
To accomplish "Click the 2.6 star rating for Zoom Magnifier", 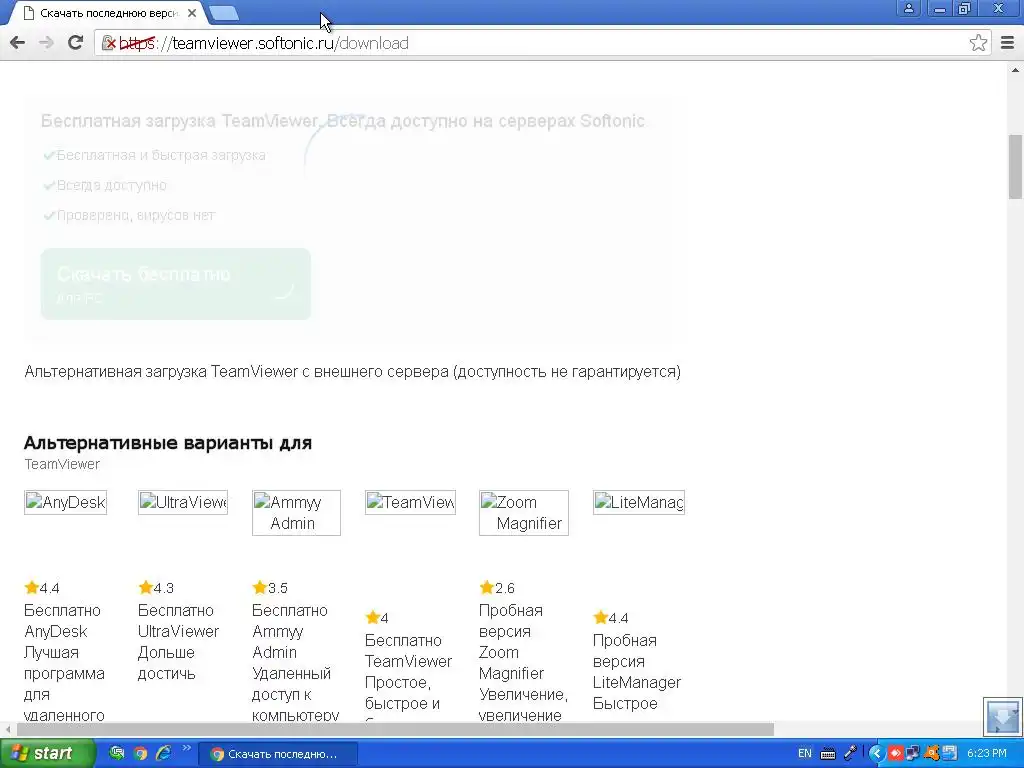I will (x=497, y=588).
